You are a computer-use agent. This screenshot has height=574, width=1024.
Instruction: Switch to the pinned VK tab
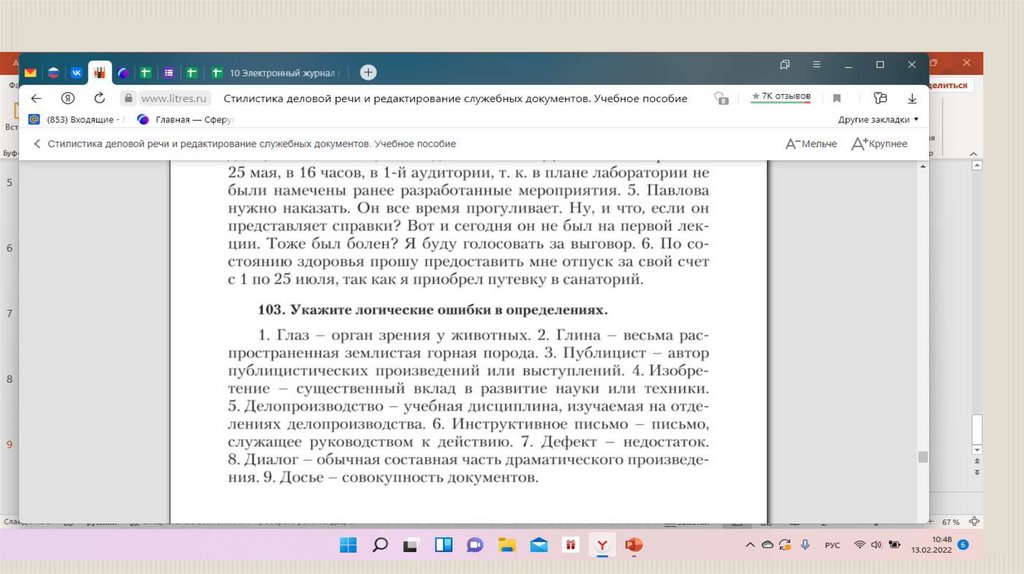[76, 73]
